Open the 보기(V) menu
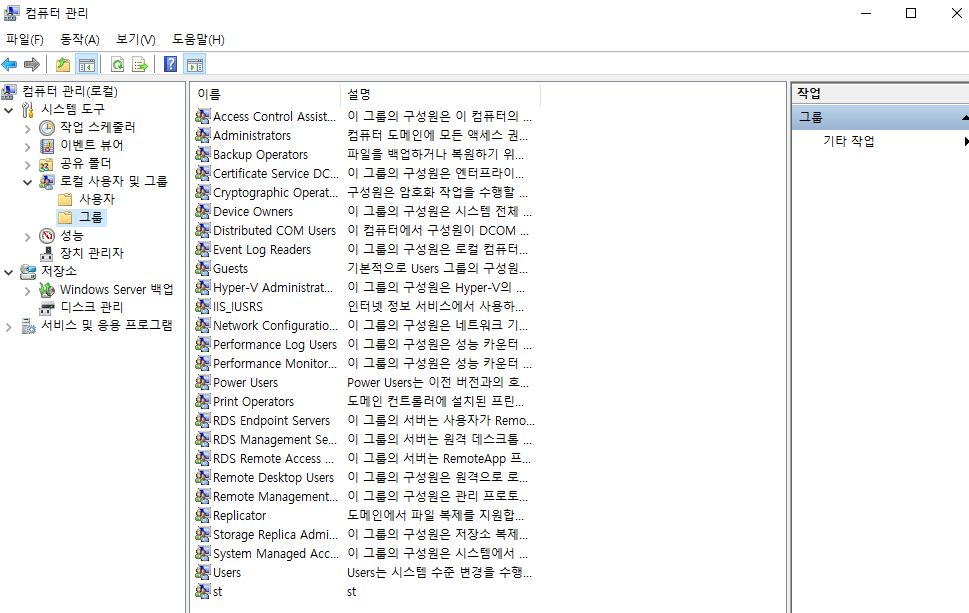Viewport: 969px width, 613px height. pyautogui.click(x=136, y=40)
